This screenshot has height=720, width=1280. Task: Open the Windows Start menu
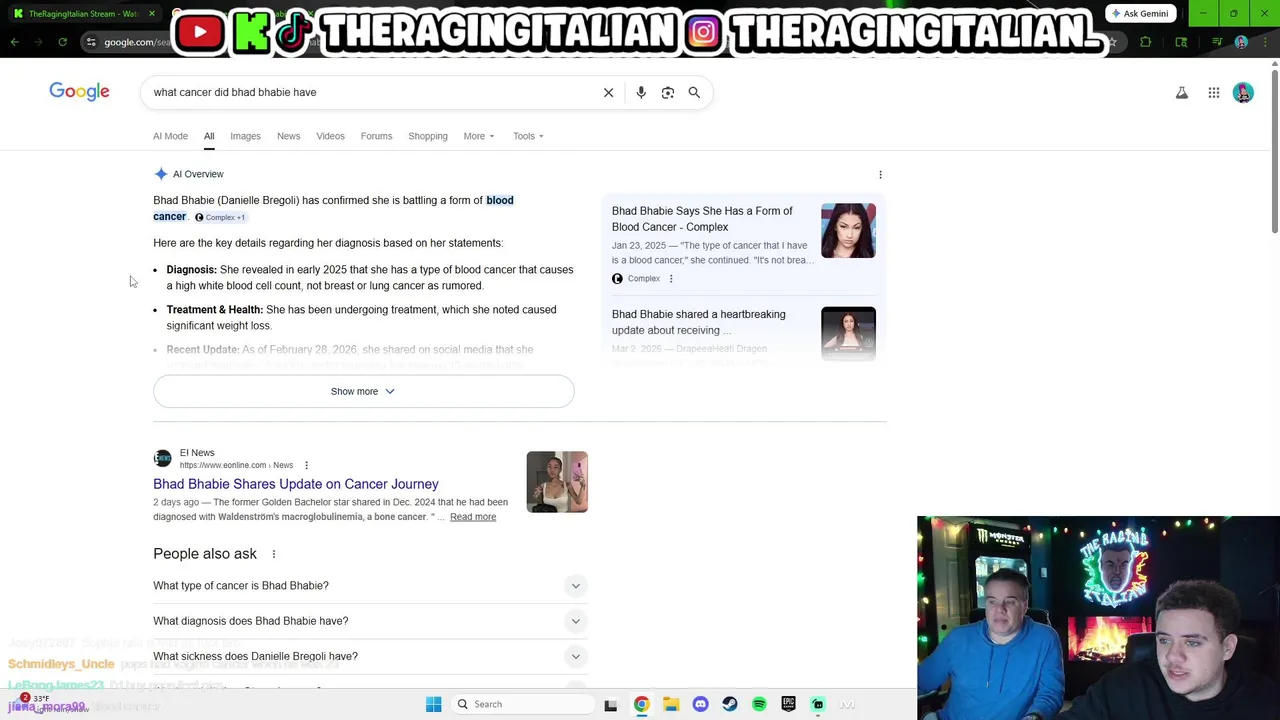point(433,704)
